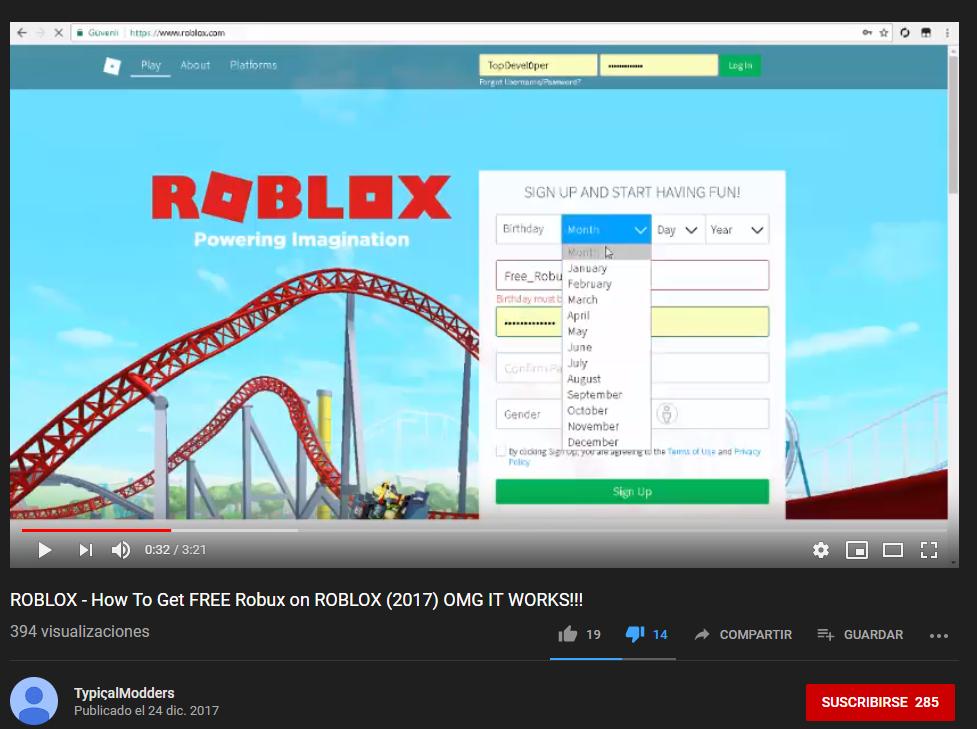The image size is (977, 729).
Task: Open the Month dropdown
Action: pos(606,229)
